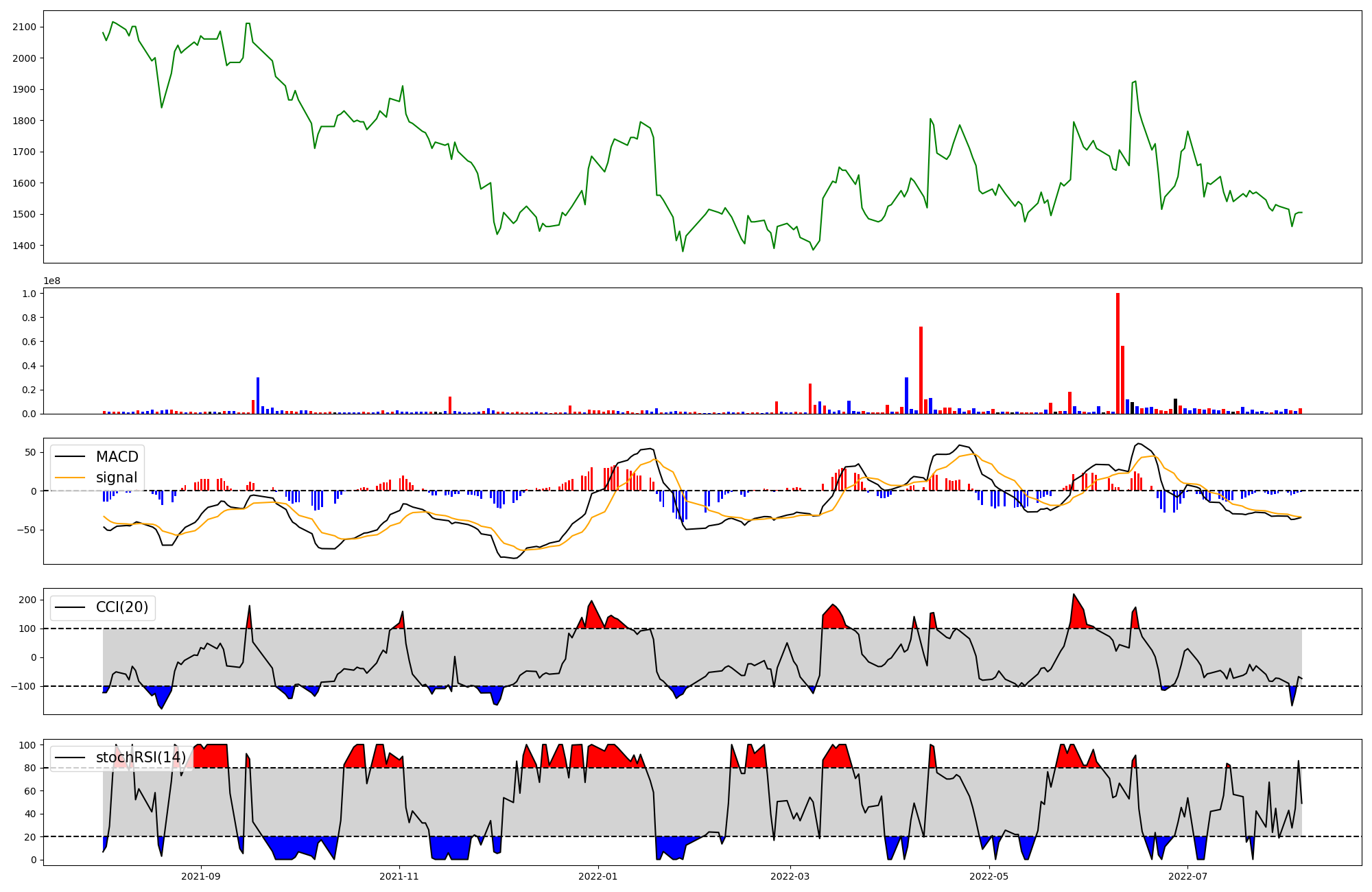Click the orange signal line swatch in legend

click(x=70, y=478)
